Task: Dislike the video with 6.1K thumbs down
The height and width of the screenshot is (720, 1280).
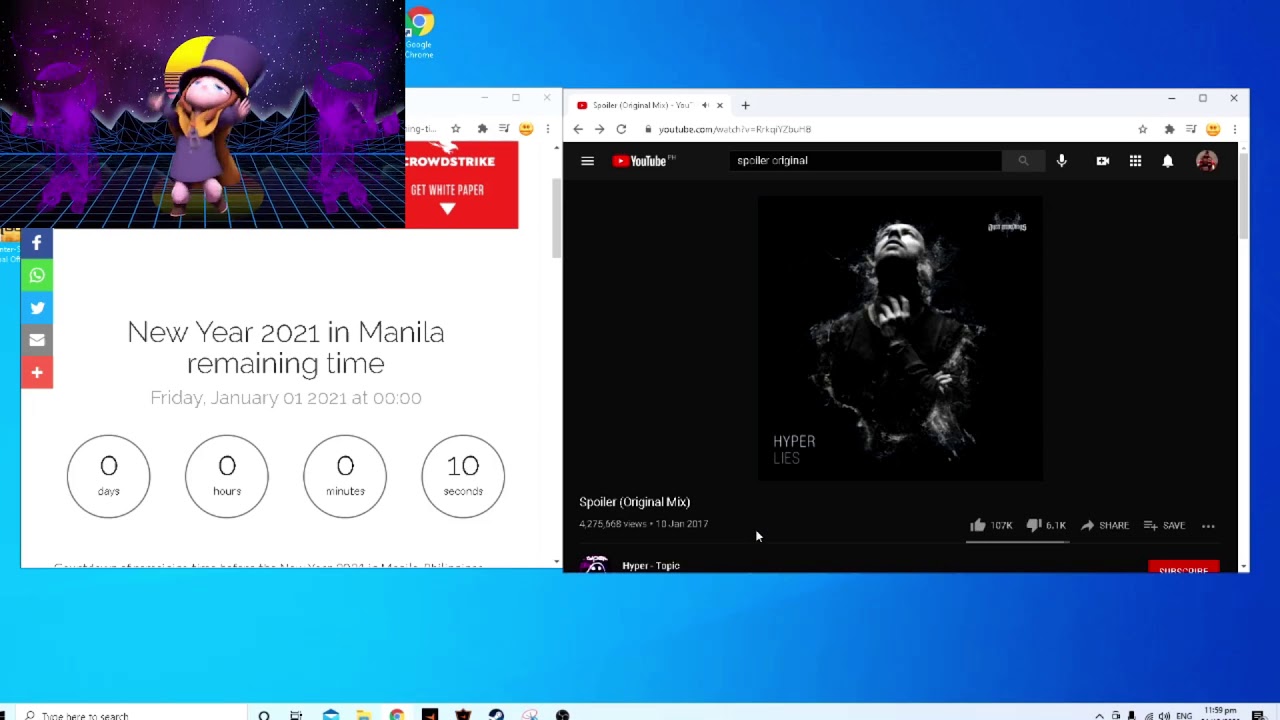Action: coord(1047,525)
